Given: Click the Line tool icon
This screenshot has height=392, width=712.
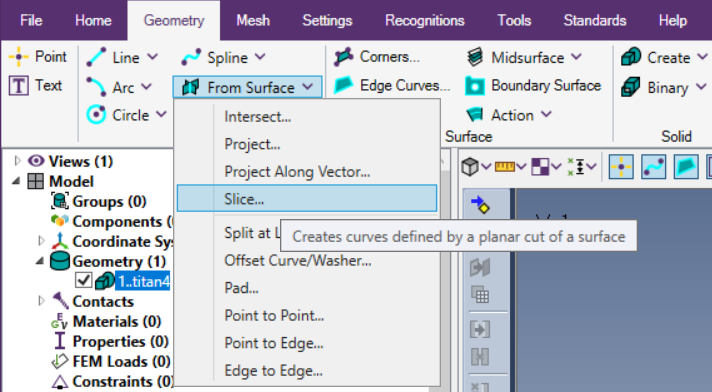Looking at the screenshot, I should point(96,57).
